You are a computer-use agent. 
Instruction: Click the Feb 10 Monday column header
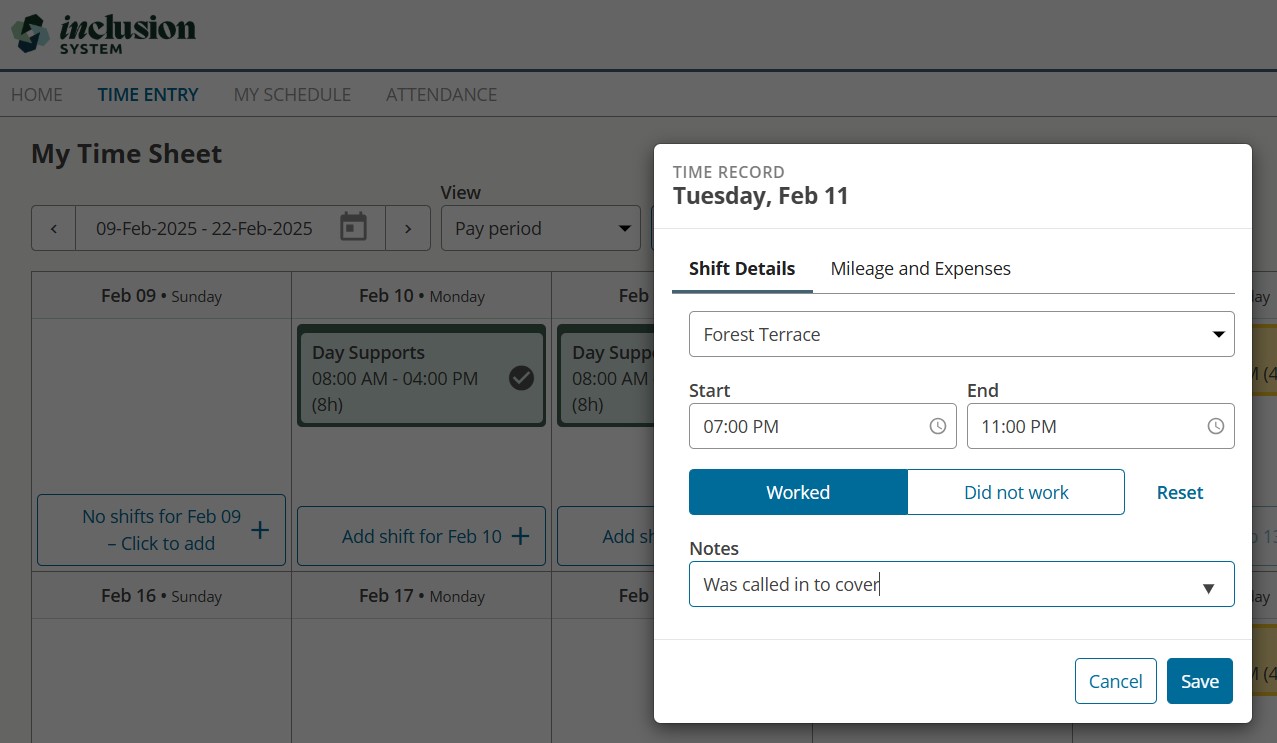[x=421, y=296]
